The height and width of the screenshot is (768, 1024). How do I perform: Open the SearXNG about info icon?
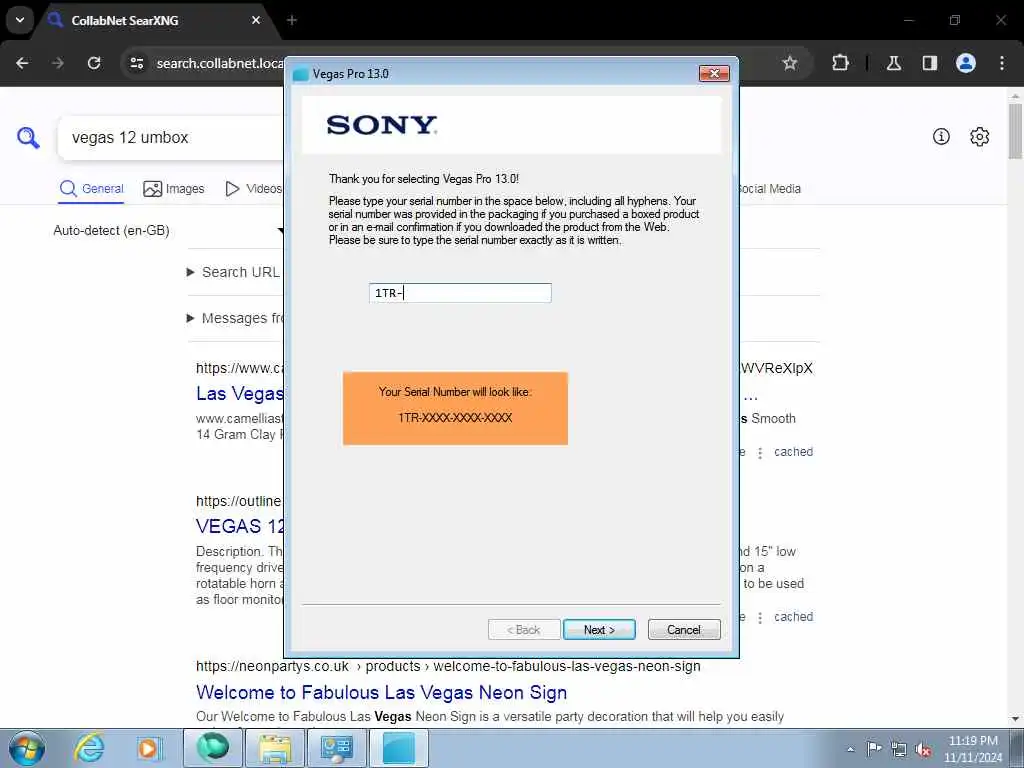(941, 136)
